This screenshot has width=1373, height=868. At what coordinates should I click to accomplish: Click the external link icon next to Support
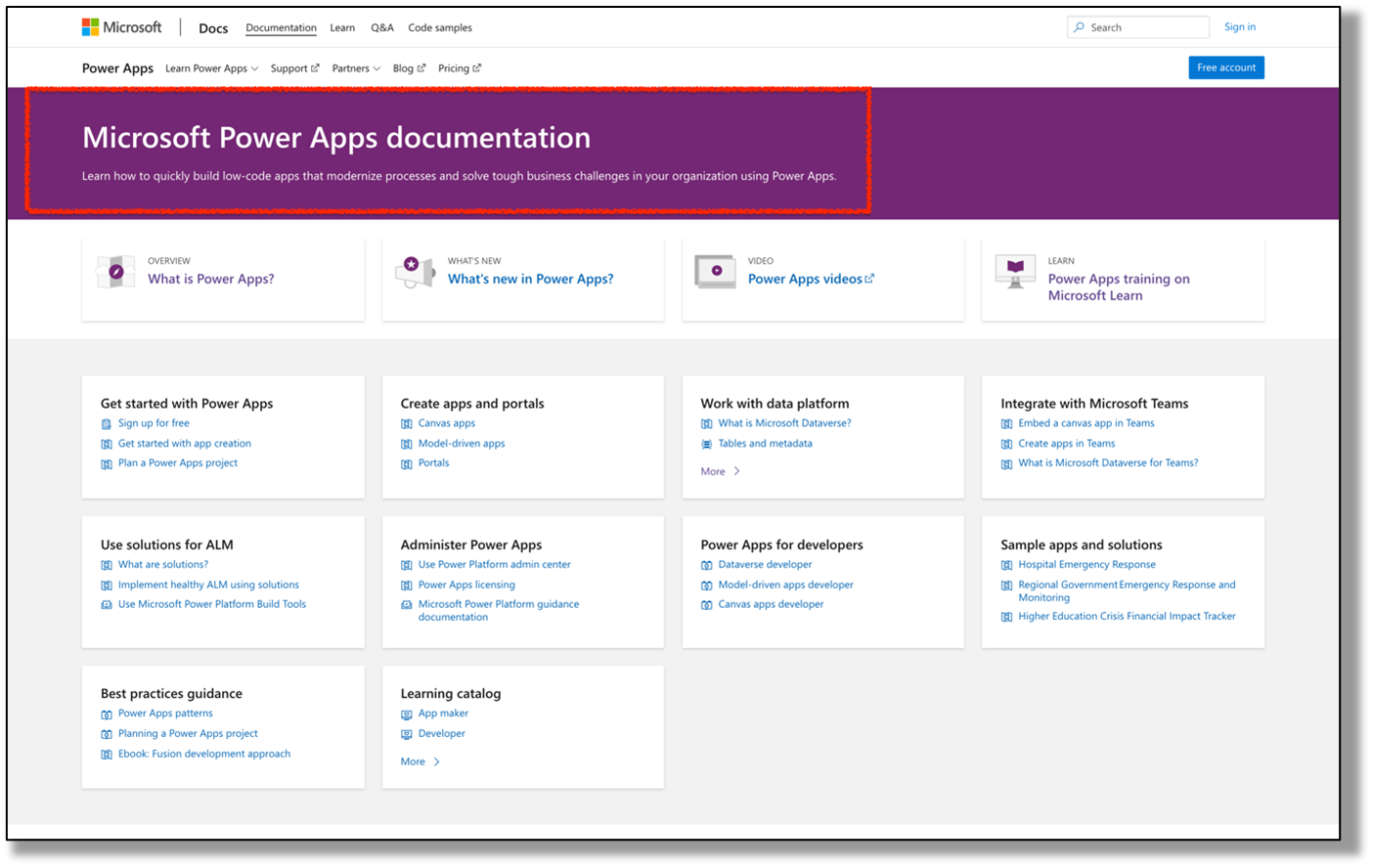(x=315, y=68)
